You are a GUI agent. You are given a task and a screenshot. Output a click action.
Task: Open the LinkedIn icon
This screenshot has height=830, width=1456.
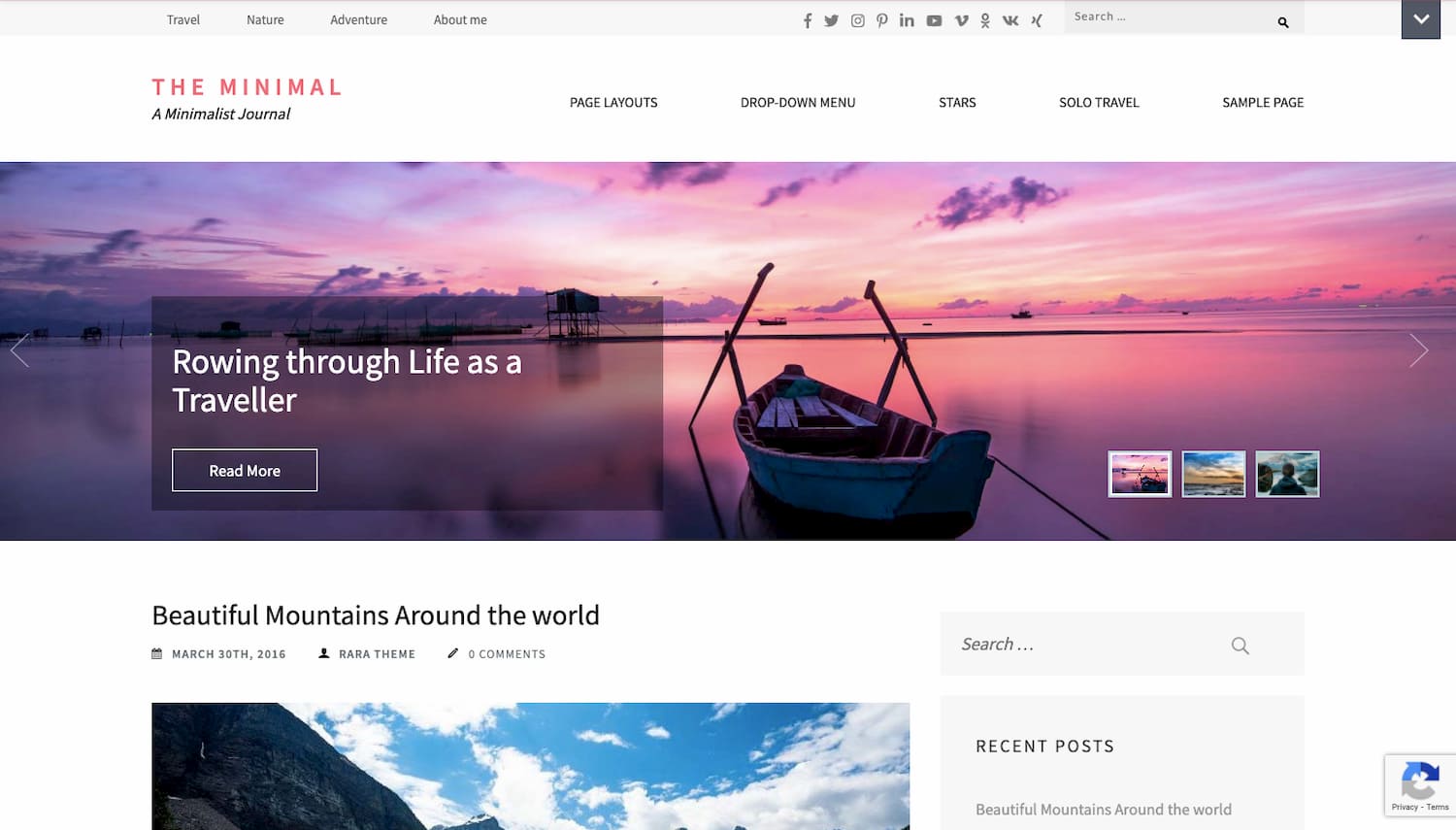pos(907,20)
